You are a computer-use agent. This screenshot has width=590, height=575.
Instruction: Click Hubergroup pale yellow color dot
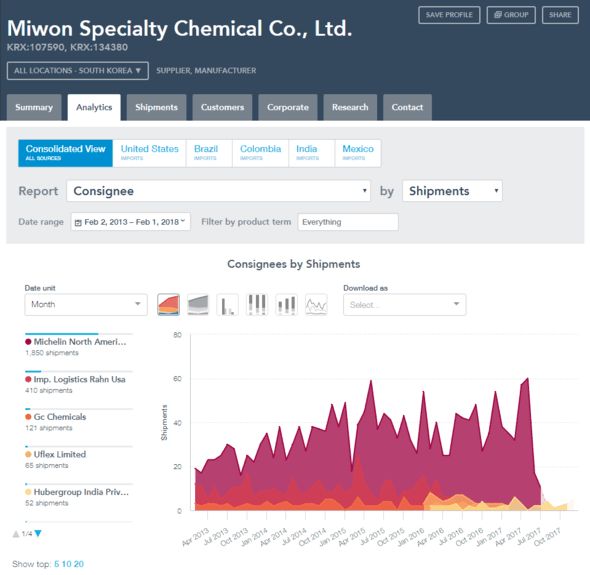28,492
